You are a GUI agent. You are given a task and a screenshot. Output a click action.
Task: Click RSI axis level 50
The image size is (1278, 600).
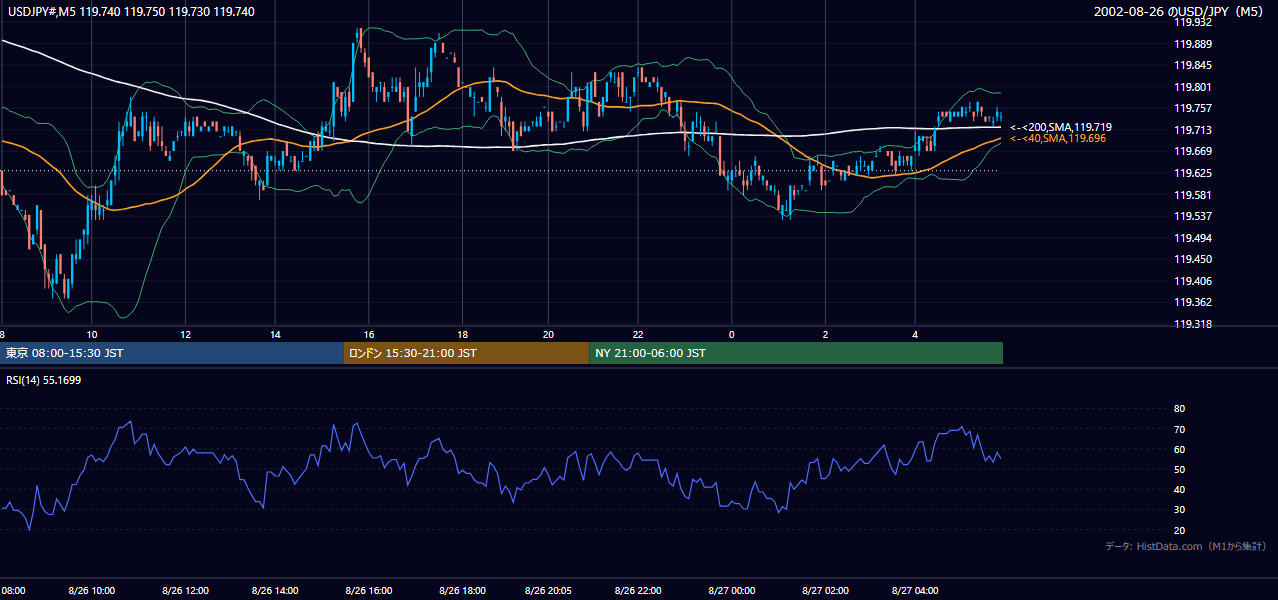(1179, 469)
